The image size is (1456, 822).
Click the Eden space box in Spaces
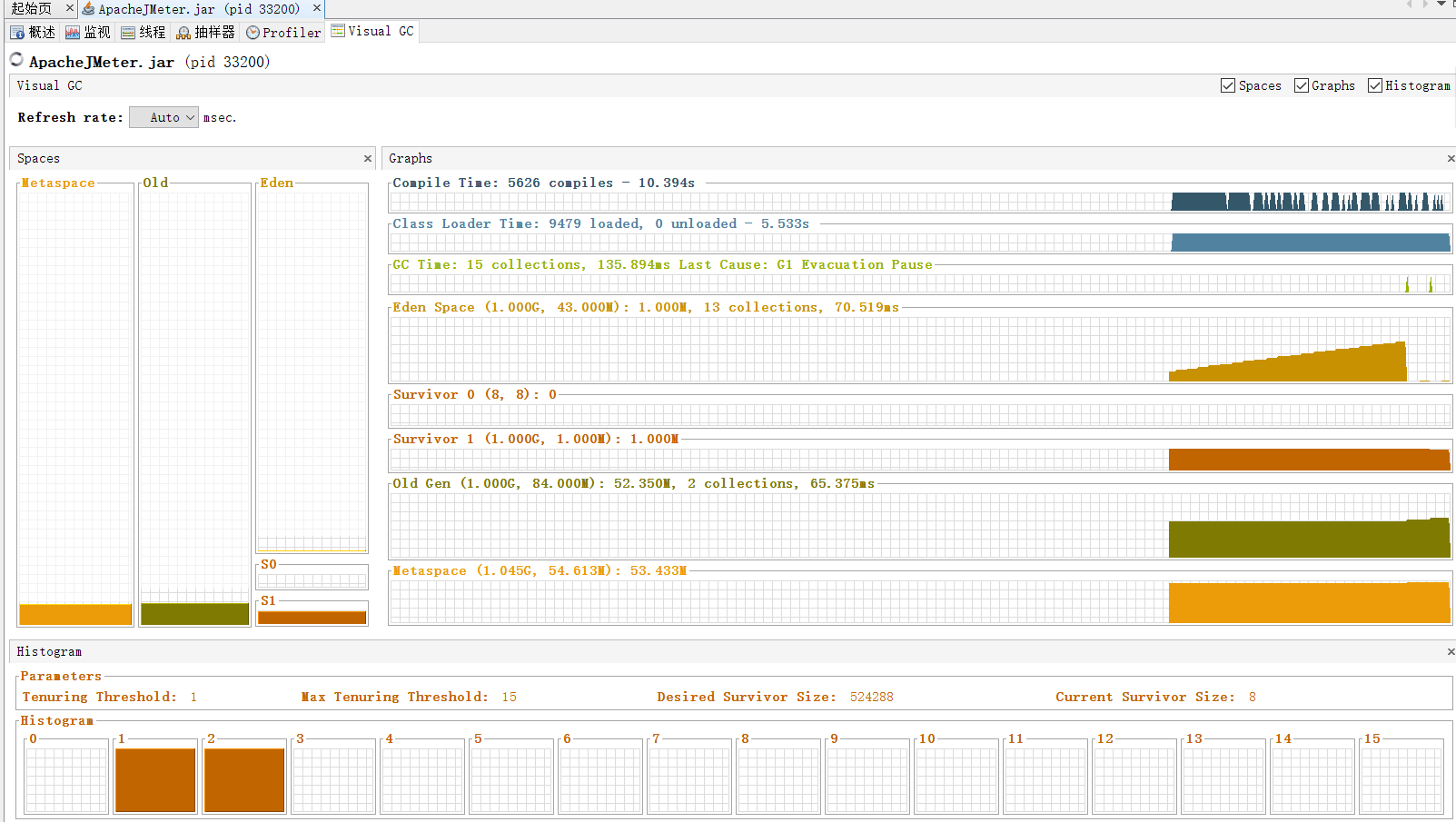[312, 370]
